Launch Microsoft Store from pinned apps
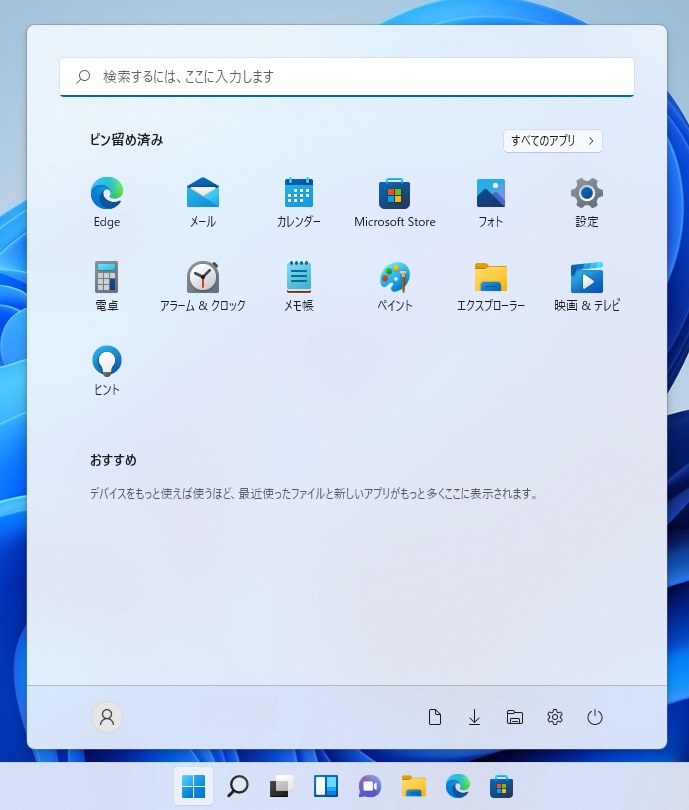 pyautogui.click(x=395, y=202)
